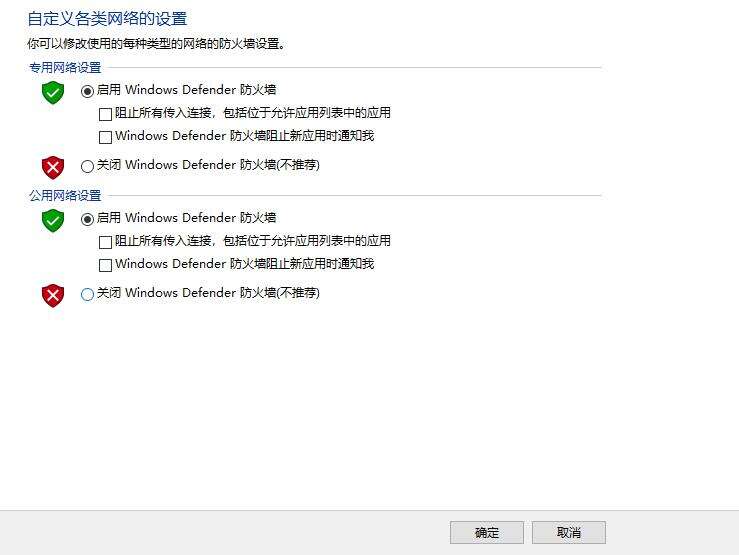
Task: Click the 自定义各类网络的设置 page title
Action: (x=107, y=19)
